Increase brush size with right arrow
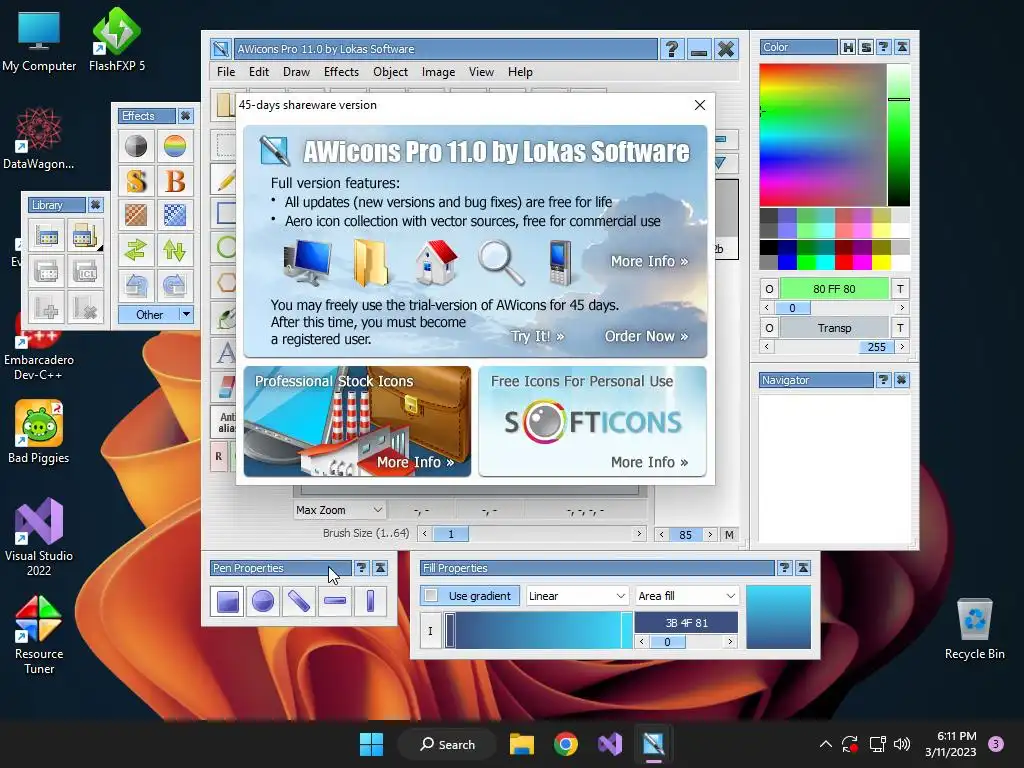This screenshot has width=1024, height=768. tap(639, 534)
